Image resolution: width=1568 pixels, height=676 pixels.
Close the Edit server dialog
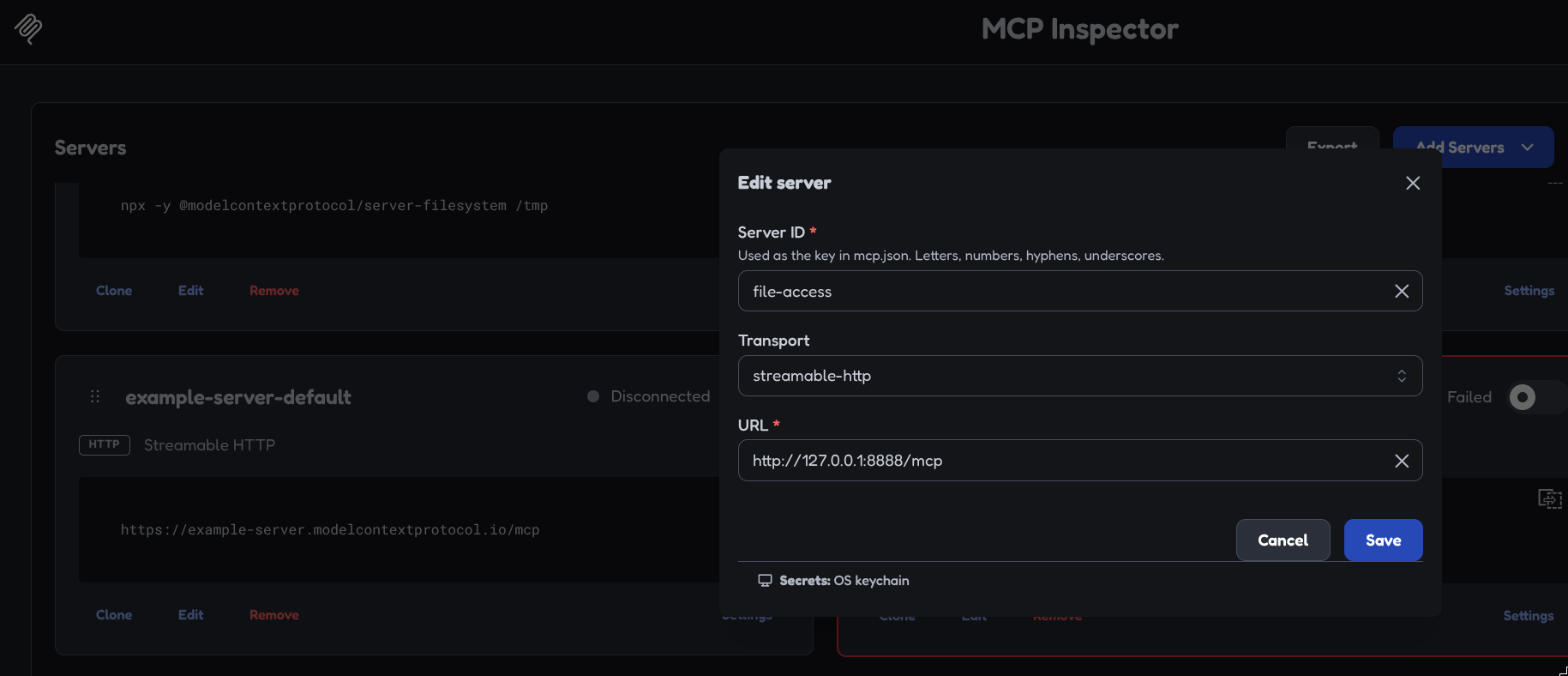[1413, 183]
